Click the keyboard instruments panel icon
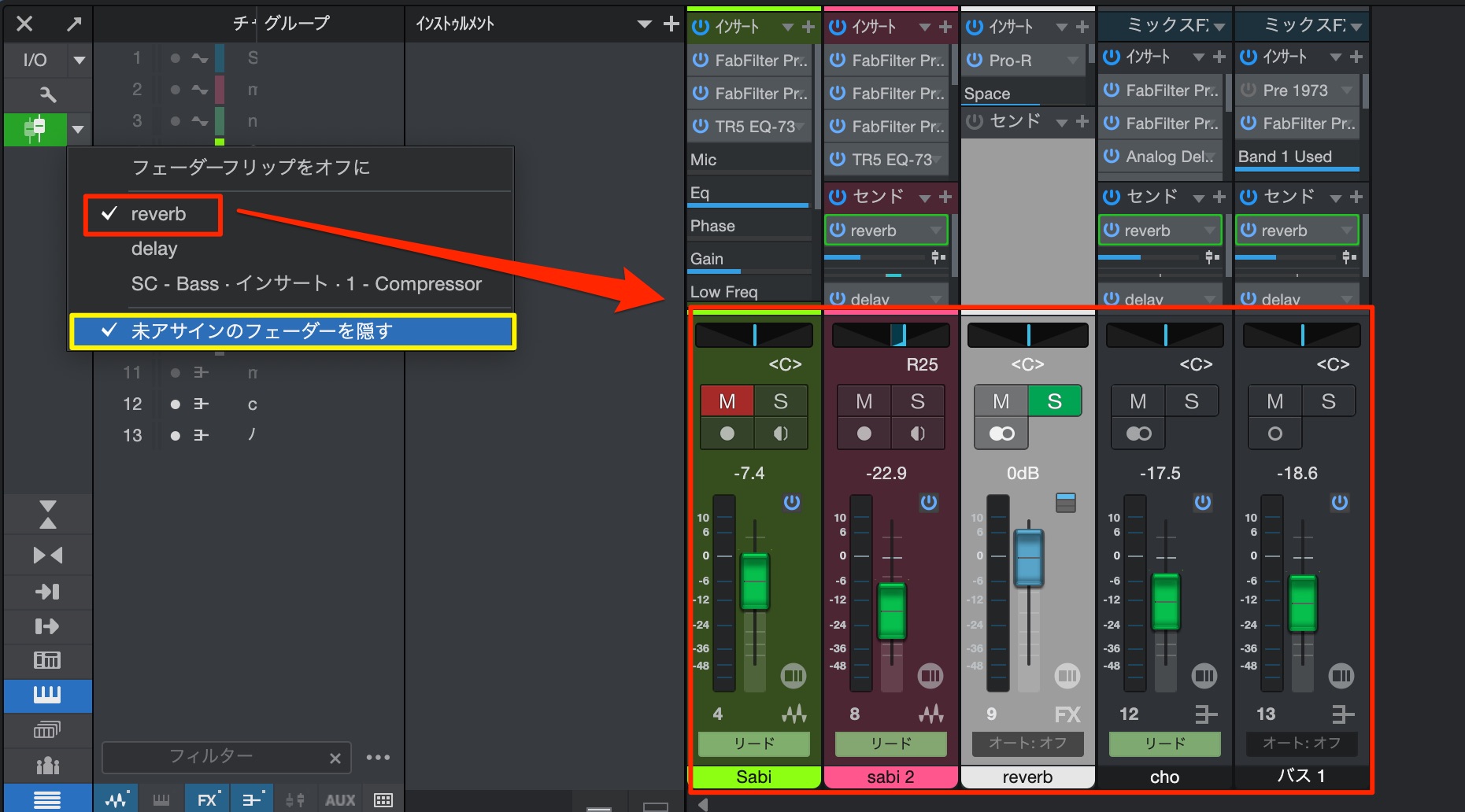Image resolution: width=1465 pixels, height=812 pixels. point(47,695)
